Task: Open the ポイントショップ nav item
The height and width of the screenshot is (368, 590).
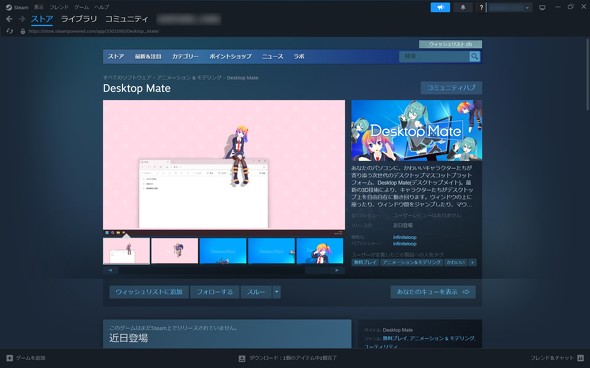Action: (230, 56)
